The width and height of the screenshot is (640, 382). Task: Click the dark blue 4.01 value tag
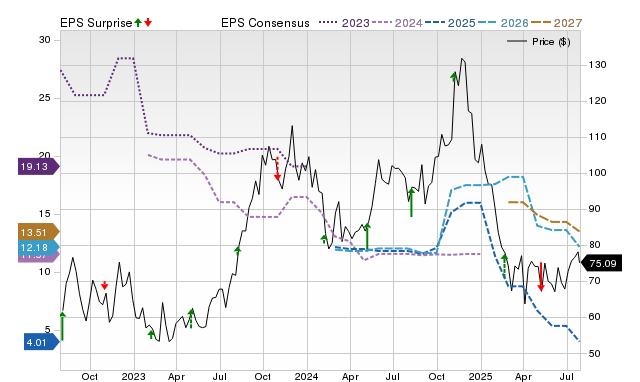pyautogui.click(x=42, y=342)
